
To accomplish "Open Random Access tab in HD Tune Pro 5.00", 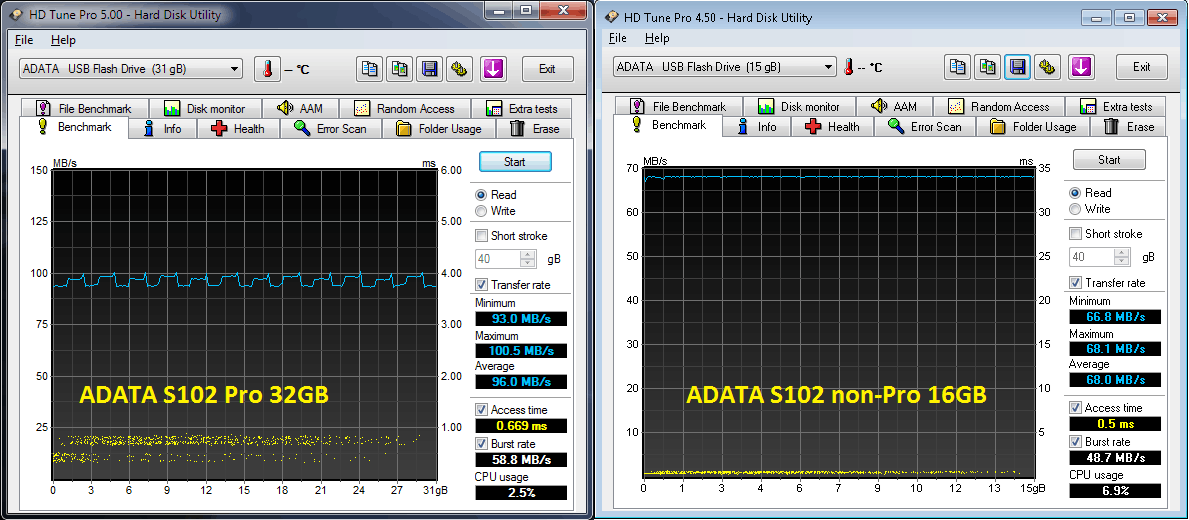I will (x=405, y=108).
